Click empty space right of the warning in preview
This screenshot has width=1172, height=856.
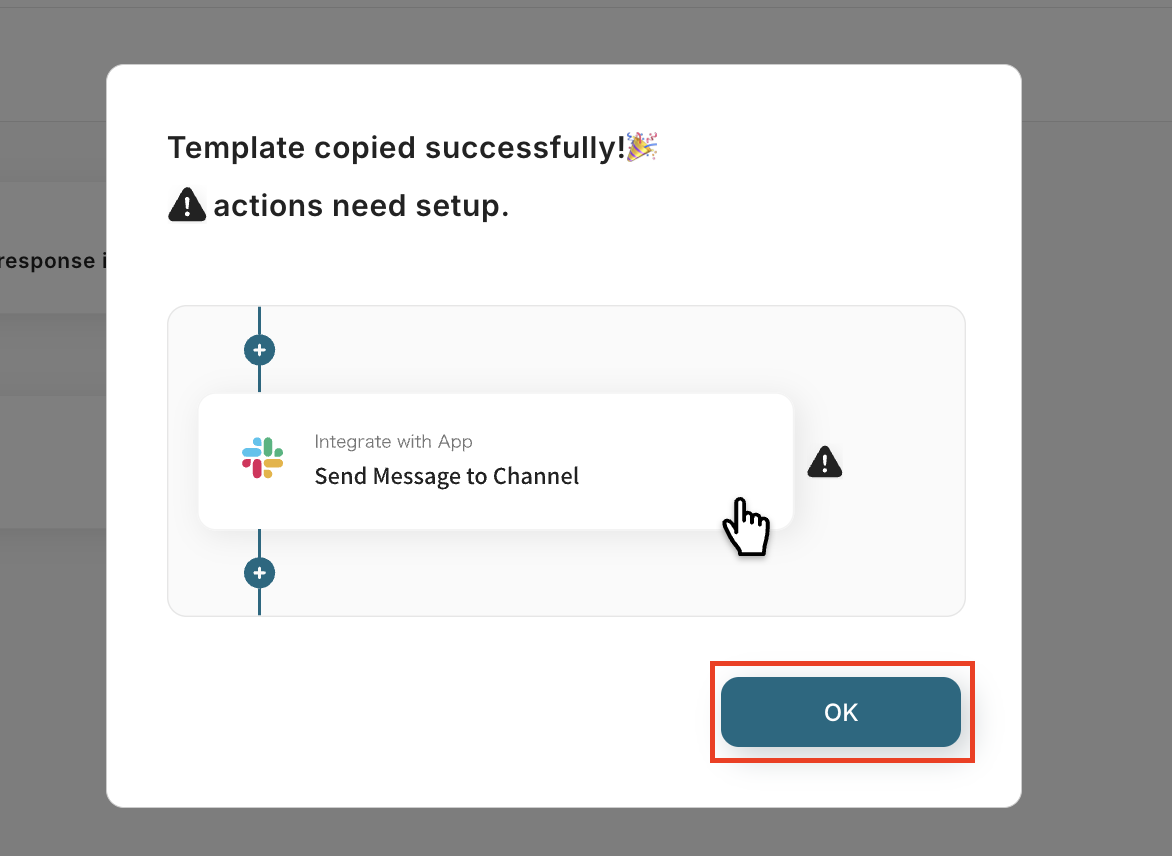click(900, 461)
